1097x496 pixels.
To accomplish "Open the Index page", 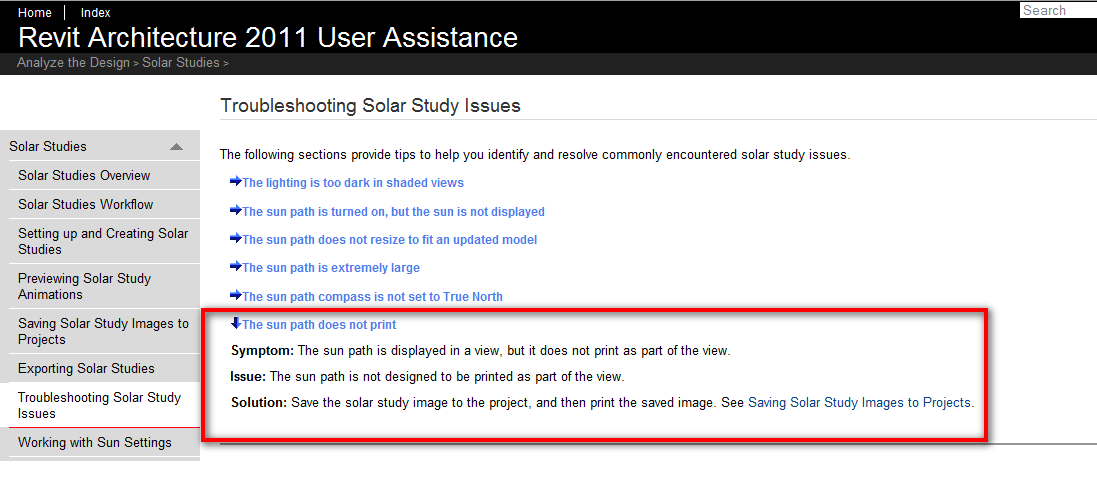I will (x=95, y=13).
